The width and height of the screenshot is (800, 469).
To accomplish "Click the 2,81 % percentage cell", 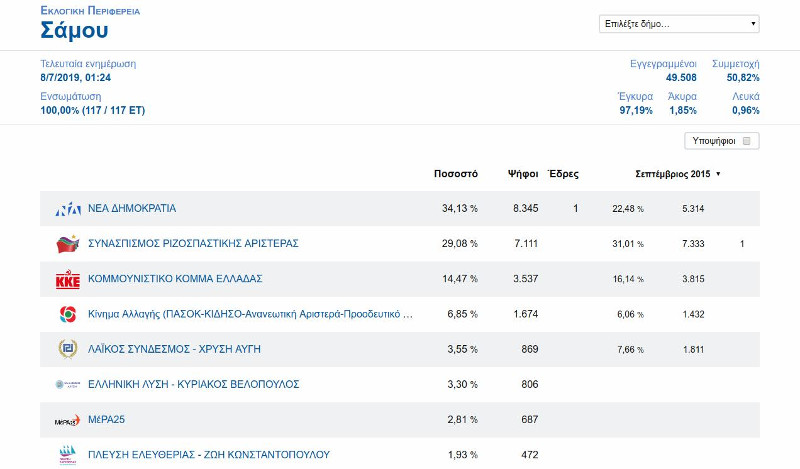I will click(462, 419).
